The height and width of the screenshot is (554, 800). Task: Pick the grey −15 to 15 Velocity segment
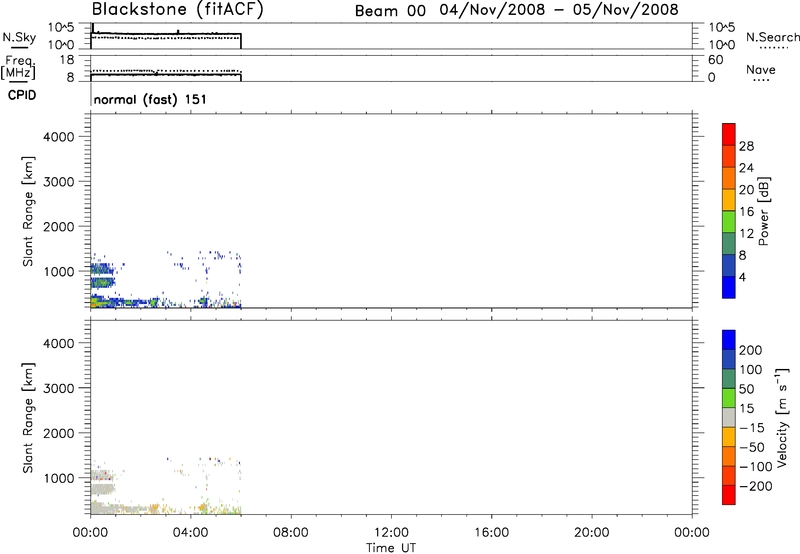click(x=729, y=417)
